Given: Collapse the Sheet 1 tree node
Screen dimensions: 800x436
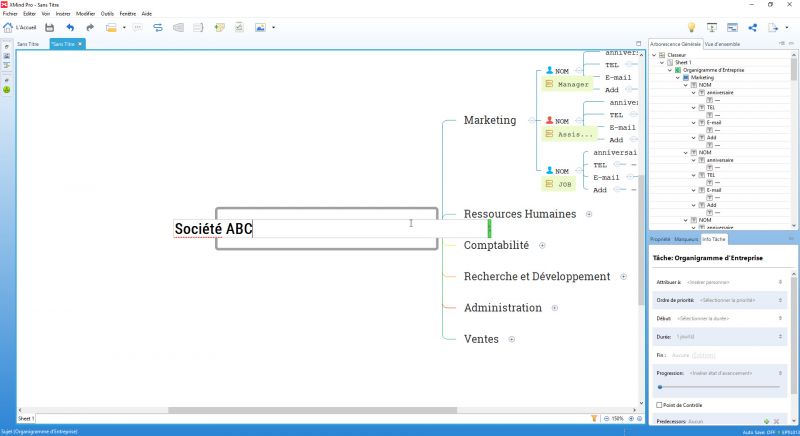Looking at the screenshot, I should click(662, 63).
